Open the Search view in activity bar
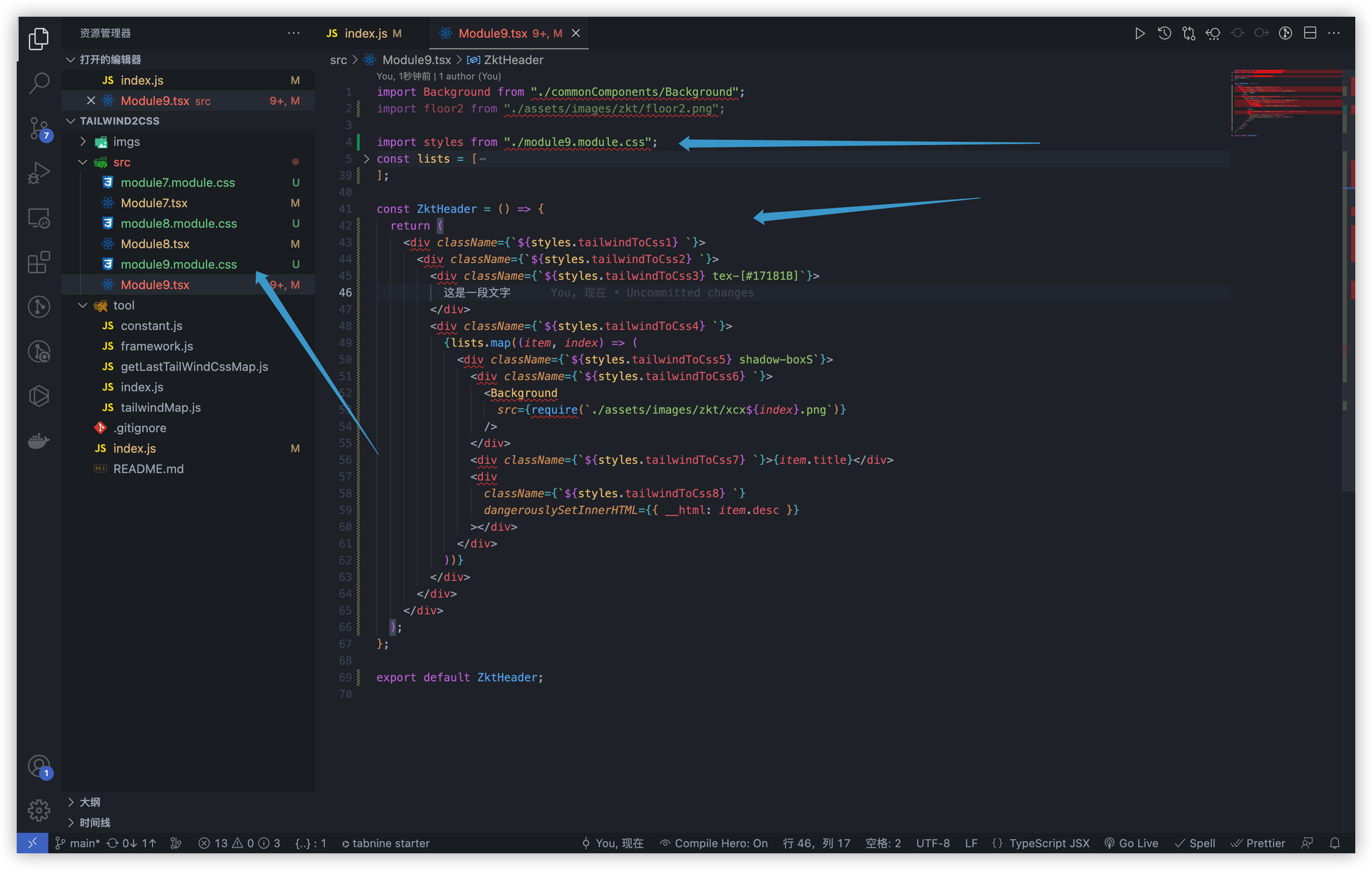The width and height of the screenshot is (1372, 870). click(39, 83)
